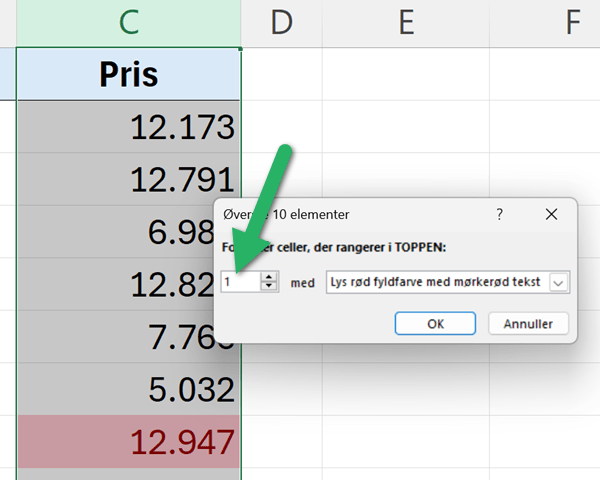The image size is (600, 480).
Task: Click the Lys rød fyldfarve format box
Action: pyautogui.click(x=436, y=283)
